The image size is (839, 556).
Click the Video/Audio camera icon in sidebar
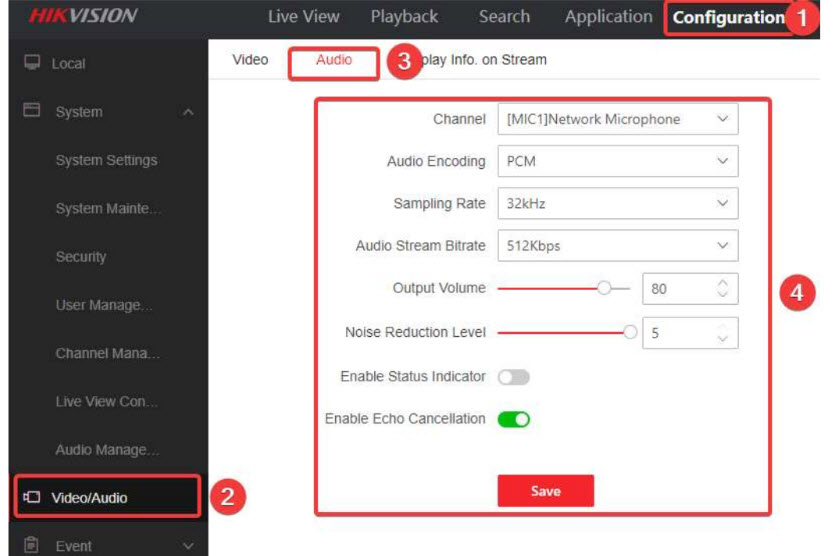coord(32,498)
